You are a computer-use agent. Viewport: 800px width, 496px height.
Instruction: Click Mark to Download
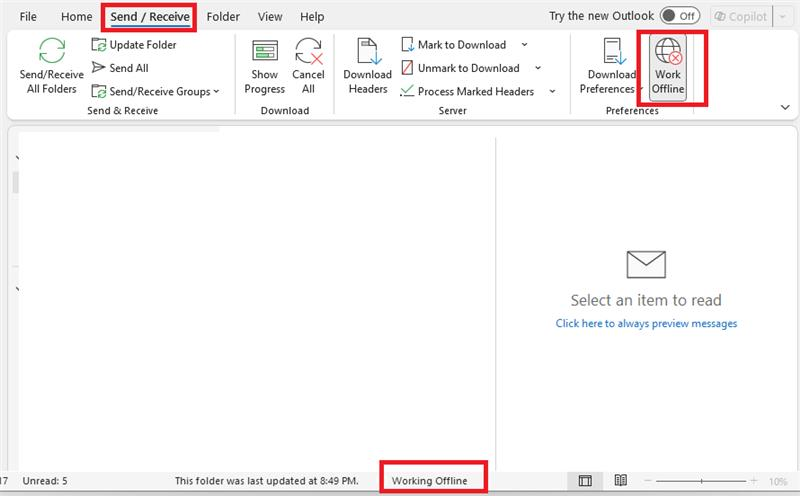coord(454,45)
